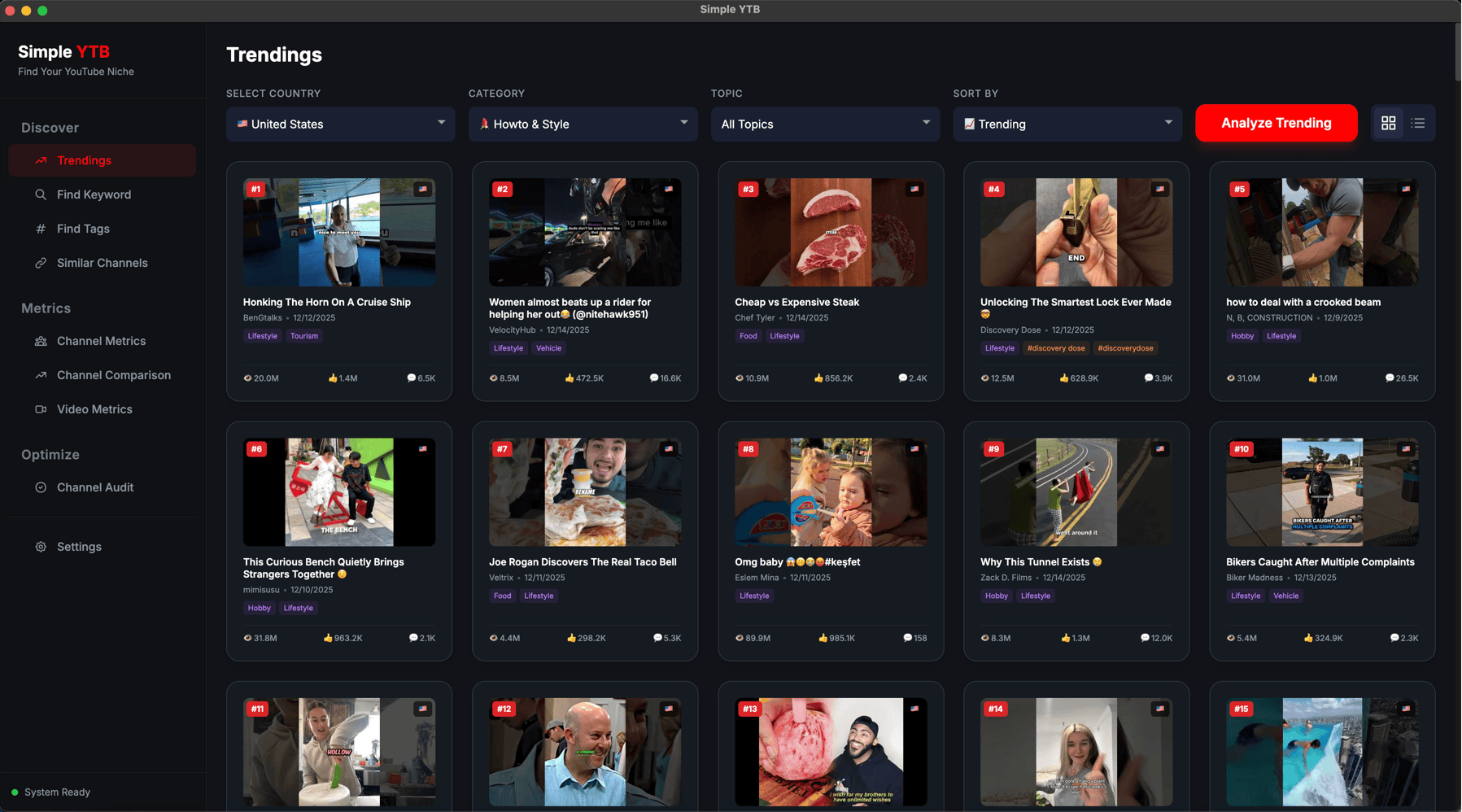The image size is (1462, 812).
Task: Click the Tourism tag on video #1
Action: (304, 336)
